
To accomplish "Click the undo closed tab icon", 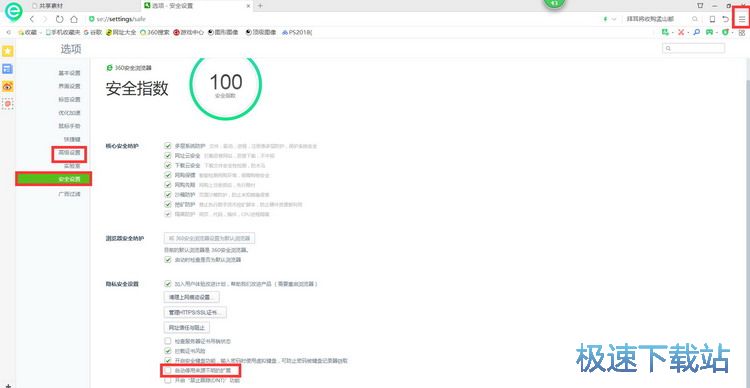I will tap(726, 19).
